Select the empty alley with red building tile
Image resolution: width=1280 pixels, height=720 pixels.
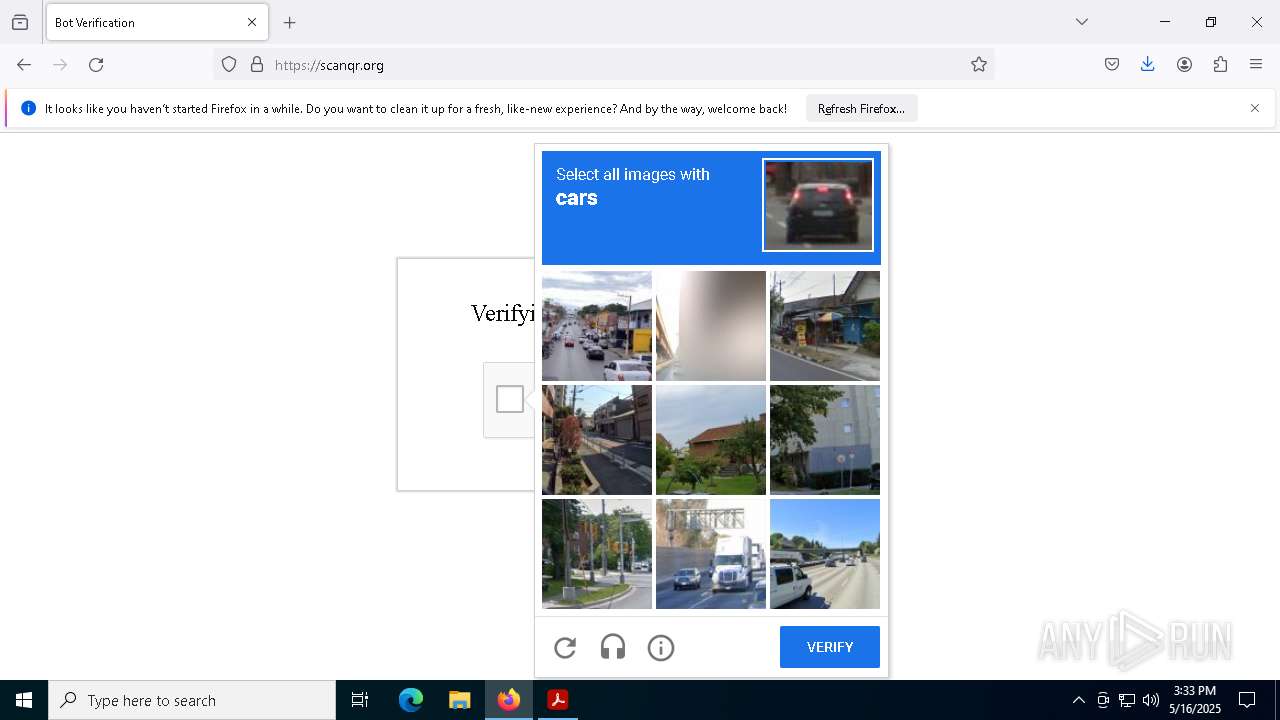tap(597, 440)
